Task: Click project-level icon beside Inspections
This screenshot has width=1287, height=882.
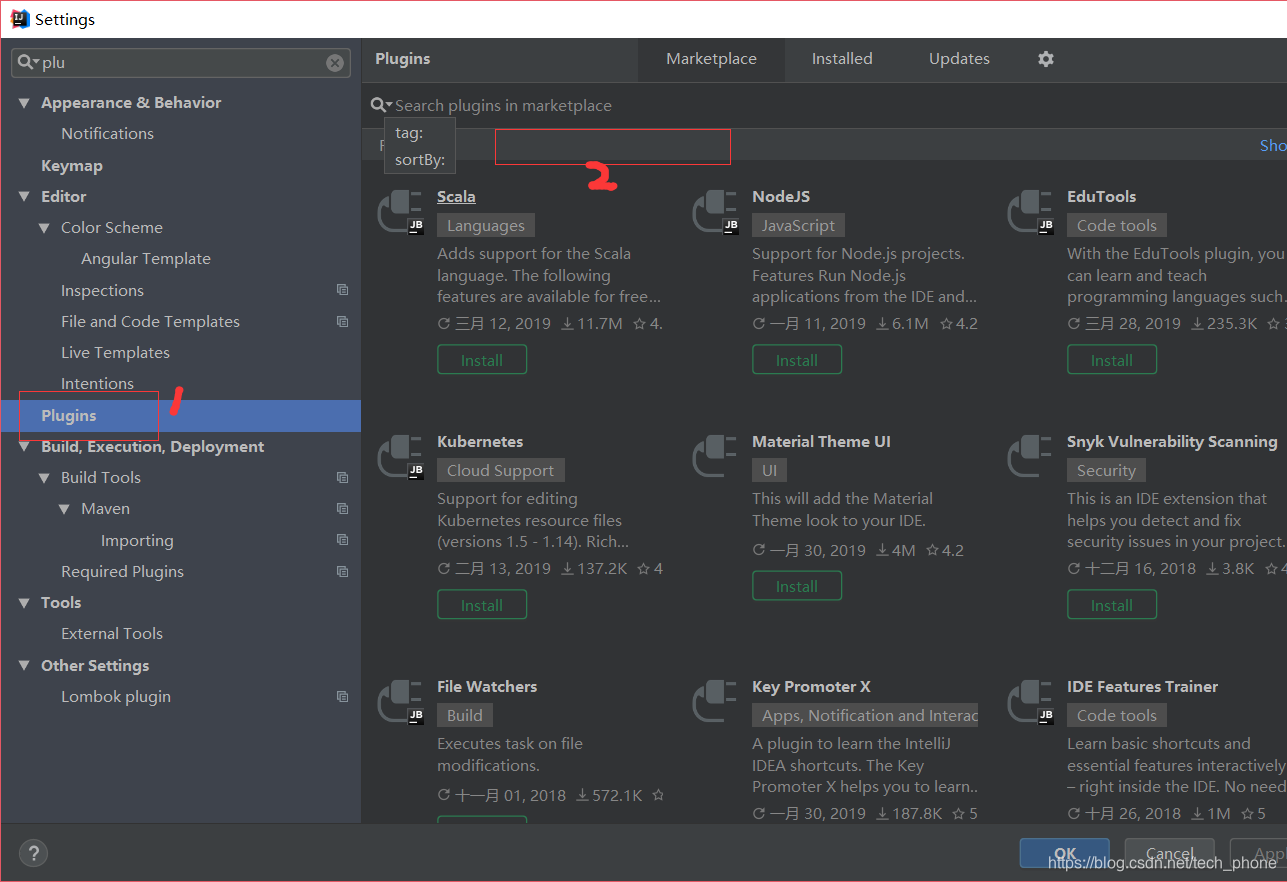Action: point(343,290)
